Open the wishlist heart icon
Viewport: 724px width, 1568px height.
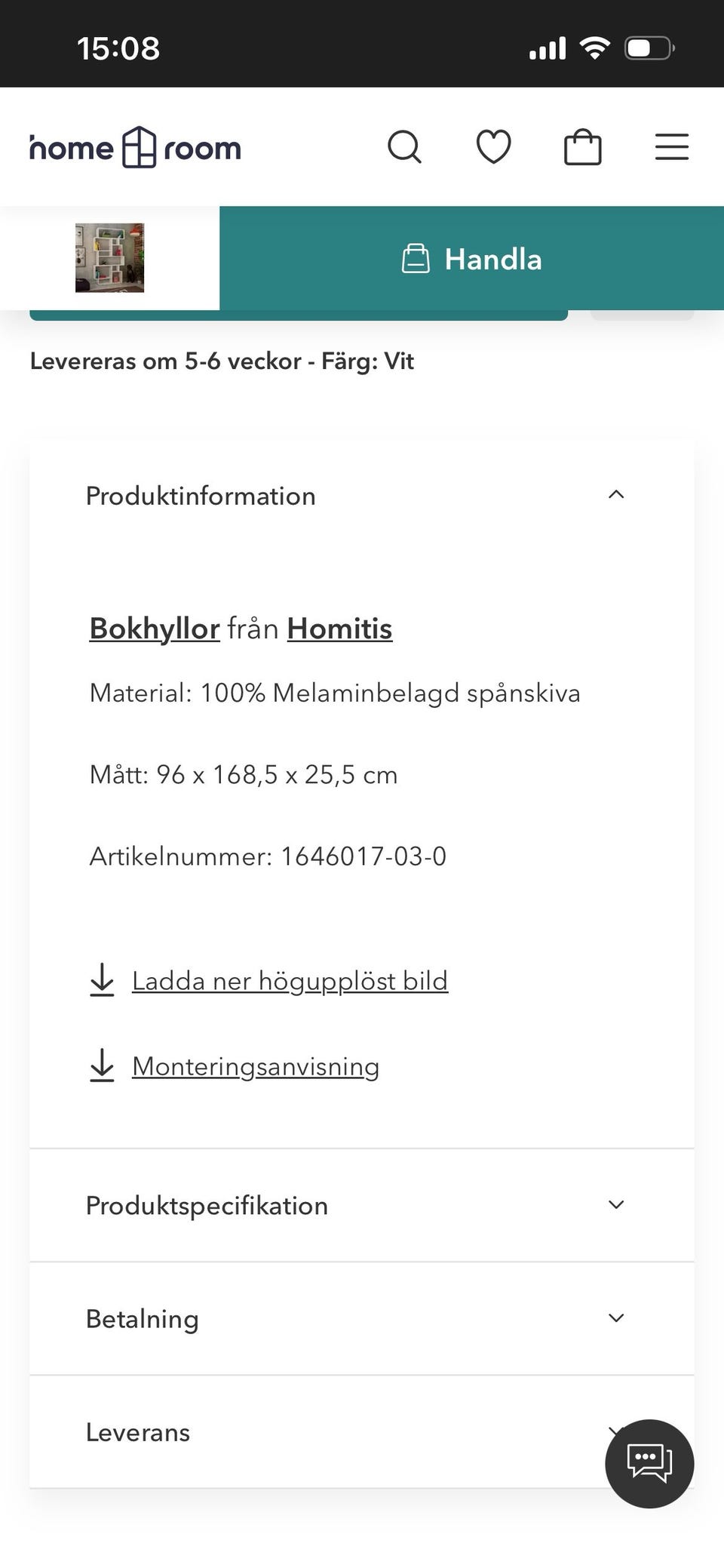pyautogui.click(x=494, y=147)
